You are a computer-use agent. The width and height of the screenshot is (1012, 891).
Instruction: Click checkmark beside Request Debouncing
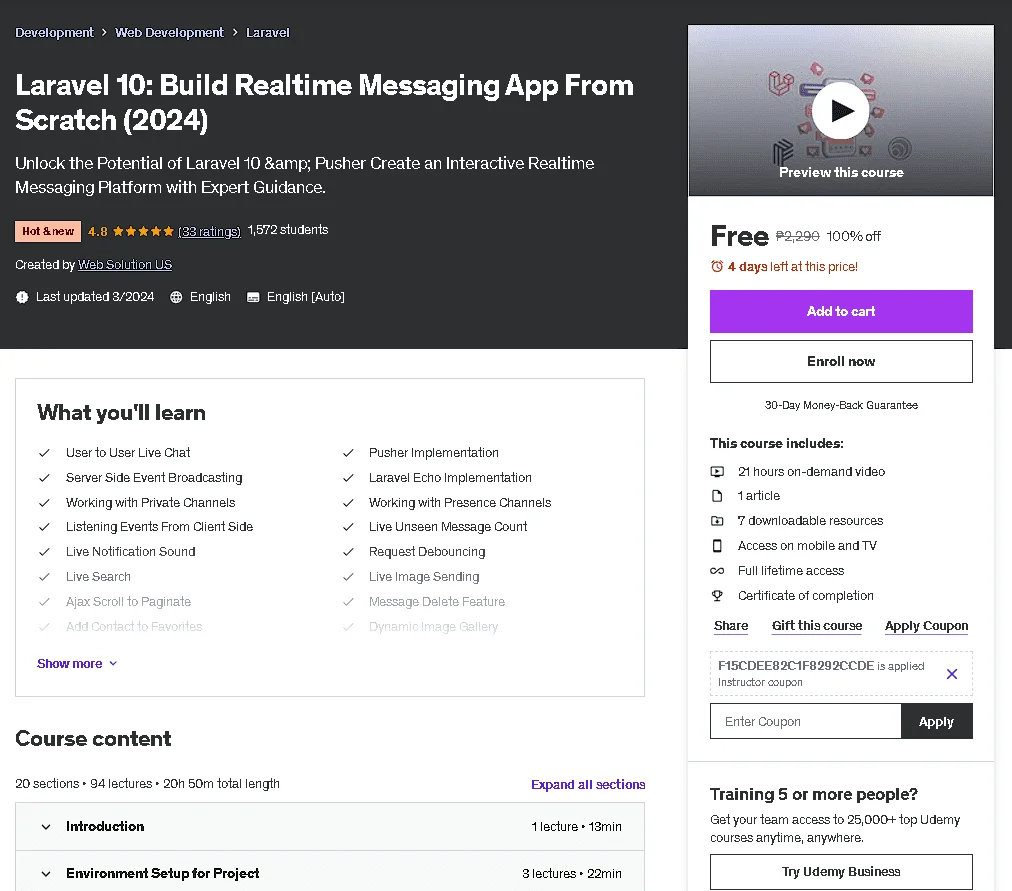(348, 552)
